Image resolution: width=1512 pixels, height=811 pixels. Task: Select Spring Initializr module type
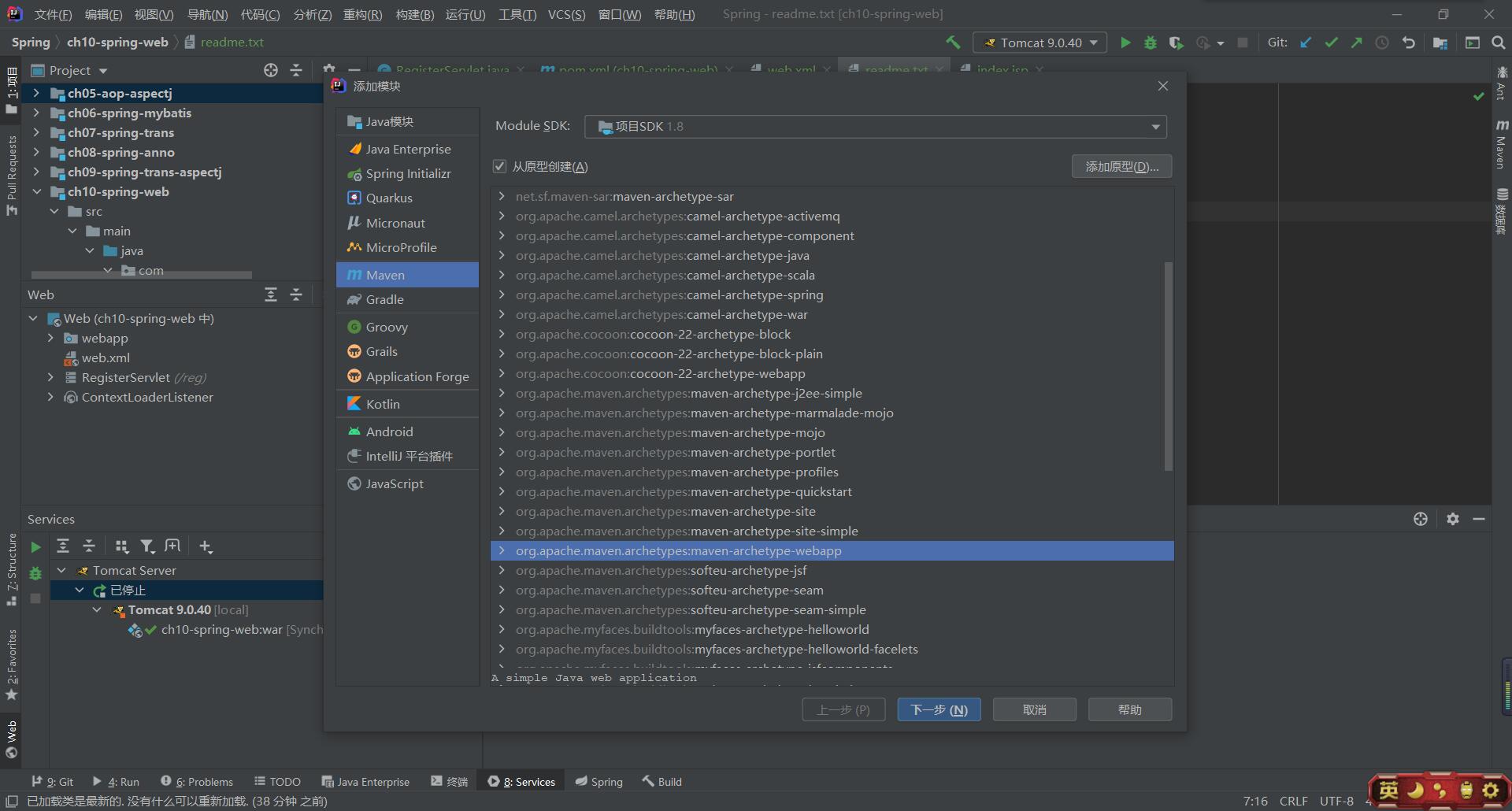408,173
